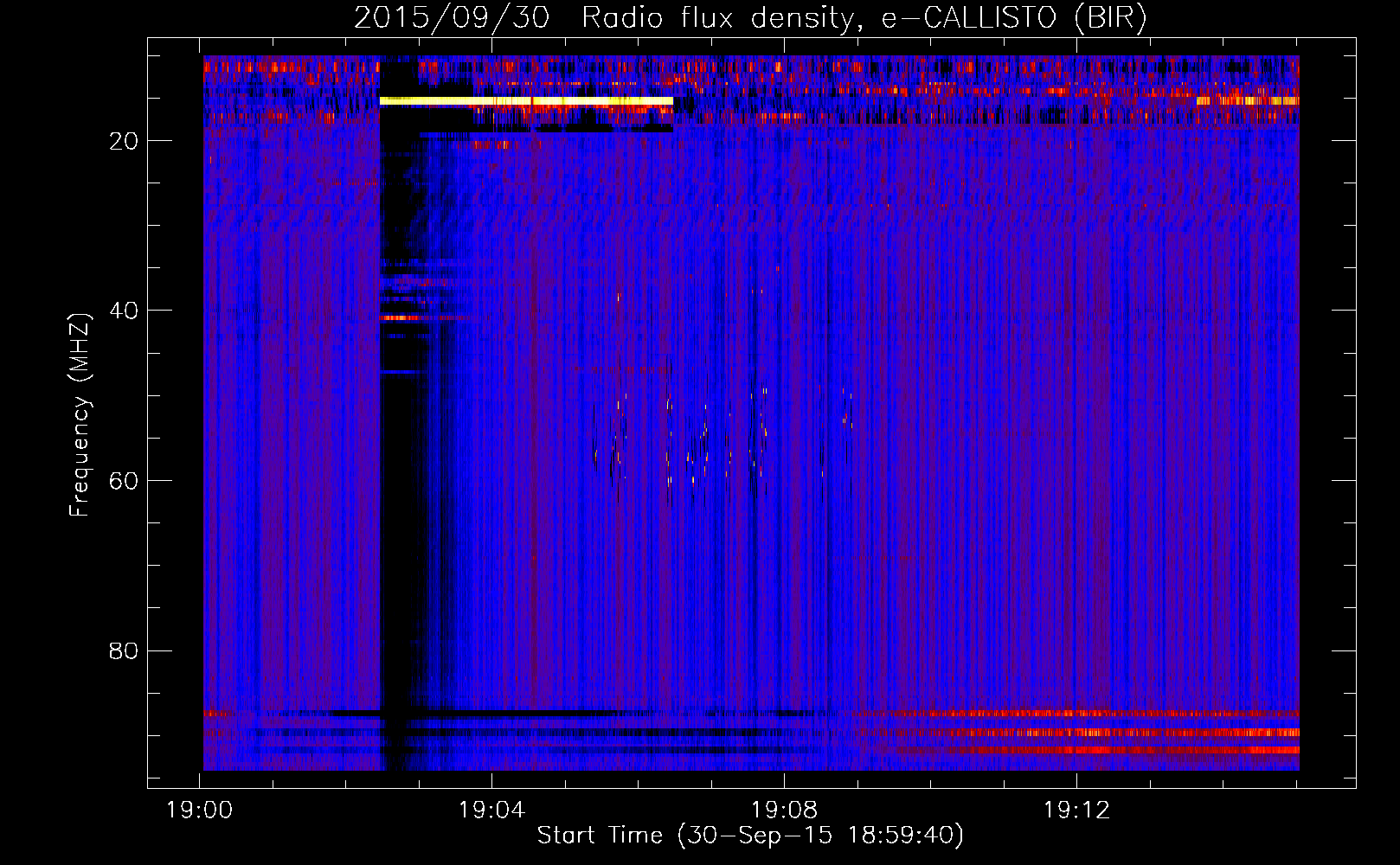The image size is (1400, 865).
Task: Select the 19:12 time tick label
Action: click(1077, 811)
